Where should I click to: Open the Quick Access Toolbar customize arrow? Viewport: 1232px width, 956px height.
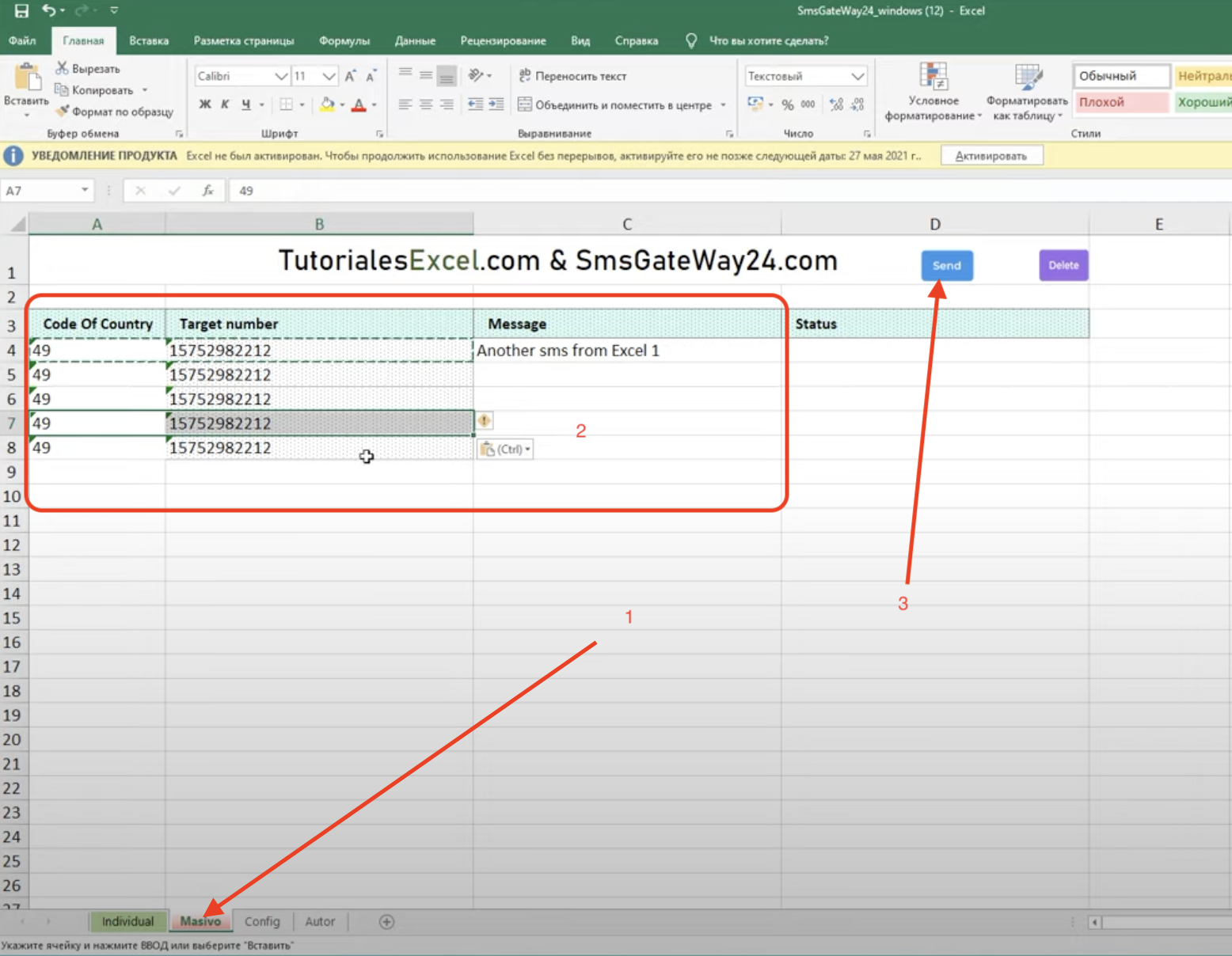pyautogui.click(x=114, y=10)
